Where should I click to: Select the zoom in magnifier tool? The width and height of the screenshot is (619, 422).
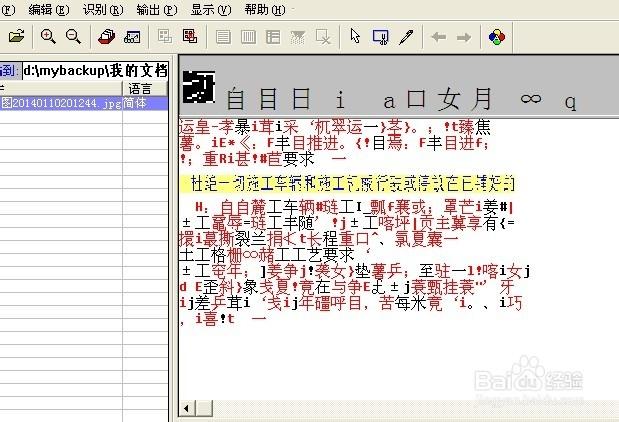48,37
